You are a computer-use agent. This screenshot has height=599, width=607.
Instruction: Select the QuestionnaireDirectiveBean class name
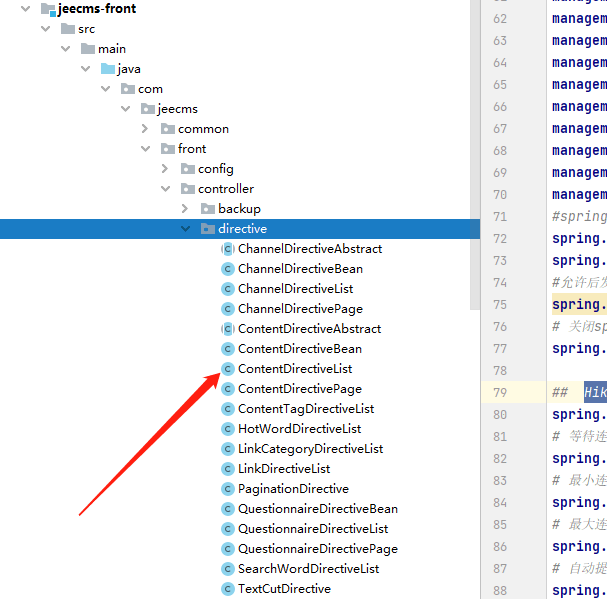pyautogui.click(x=318, y=509)
